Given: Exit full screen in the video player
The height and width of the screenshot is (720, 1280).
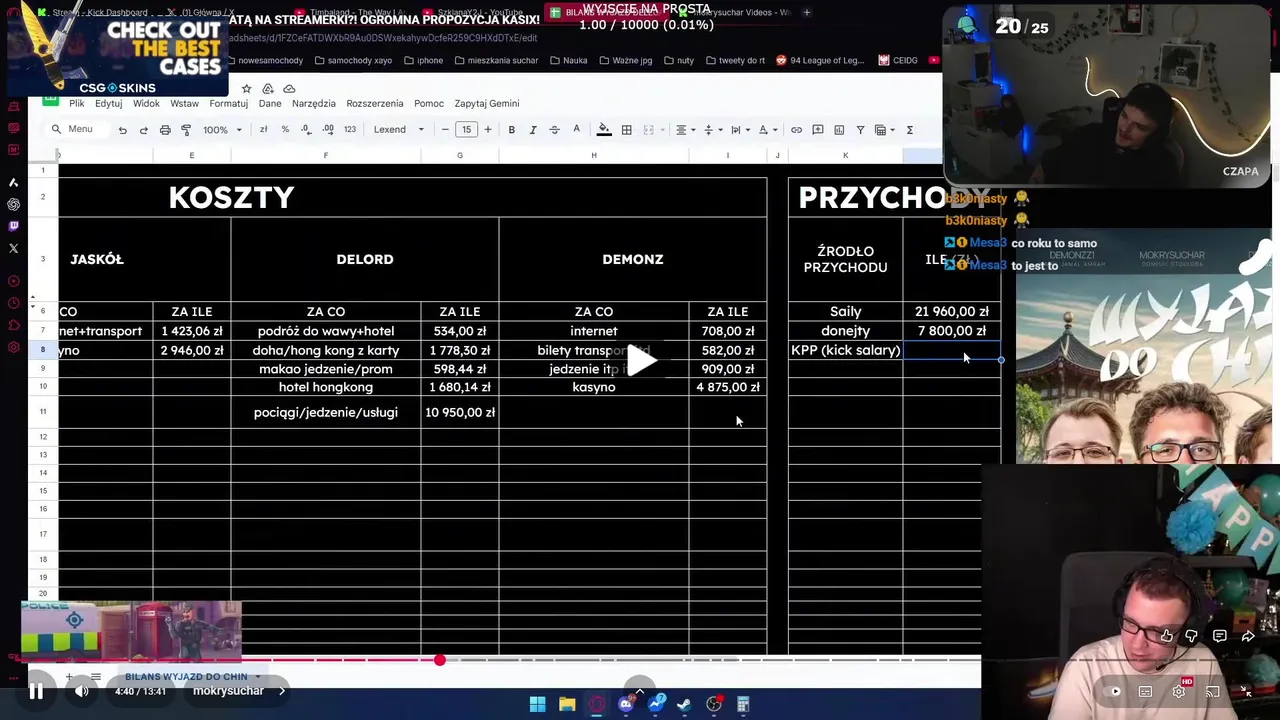Looking at the screenshot, I should point(1245,691).
